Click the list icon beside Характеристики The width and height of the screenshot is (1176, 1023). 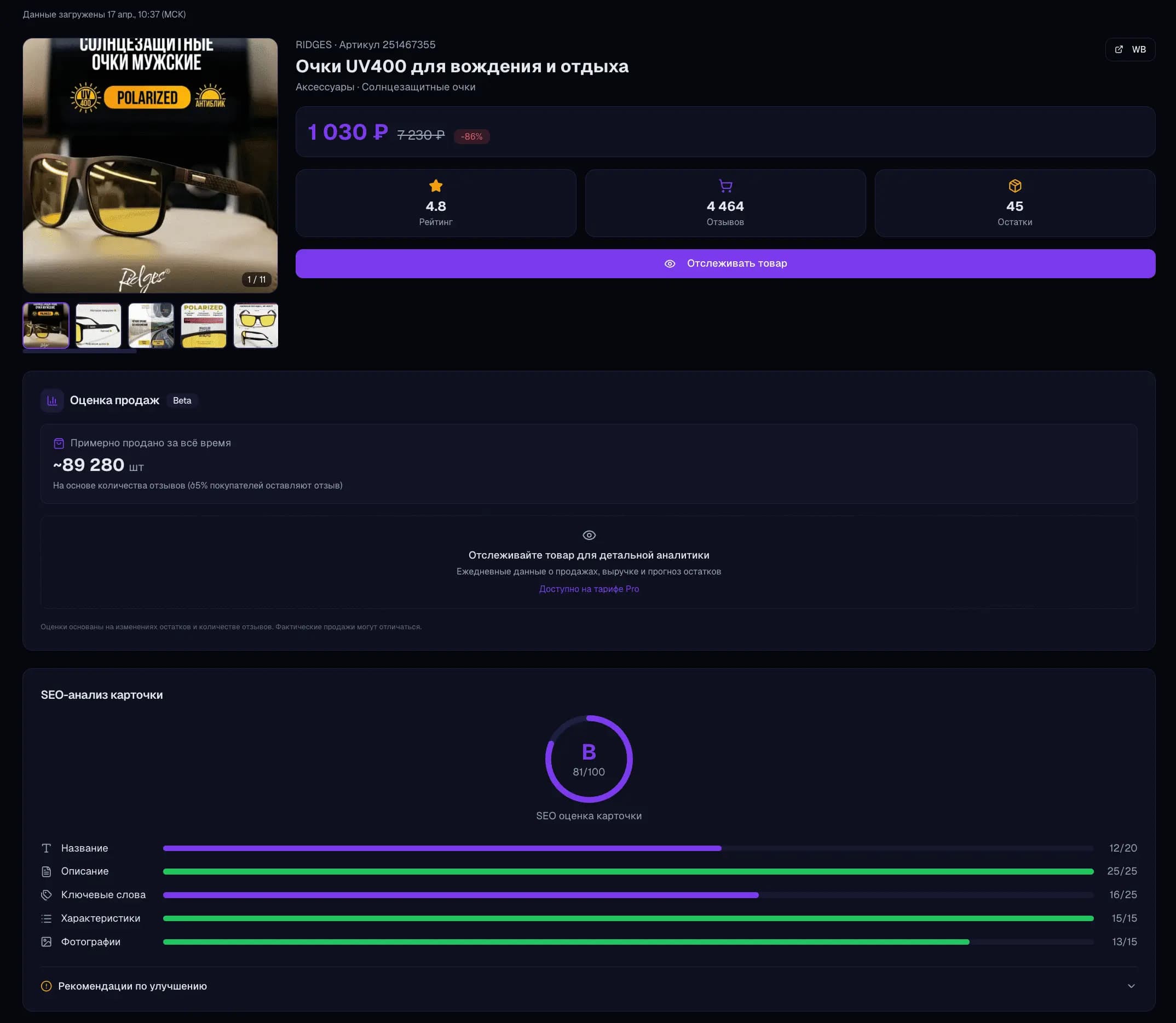46,918
